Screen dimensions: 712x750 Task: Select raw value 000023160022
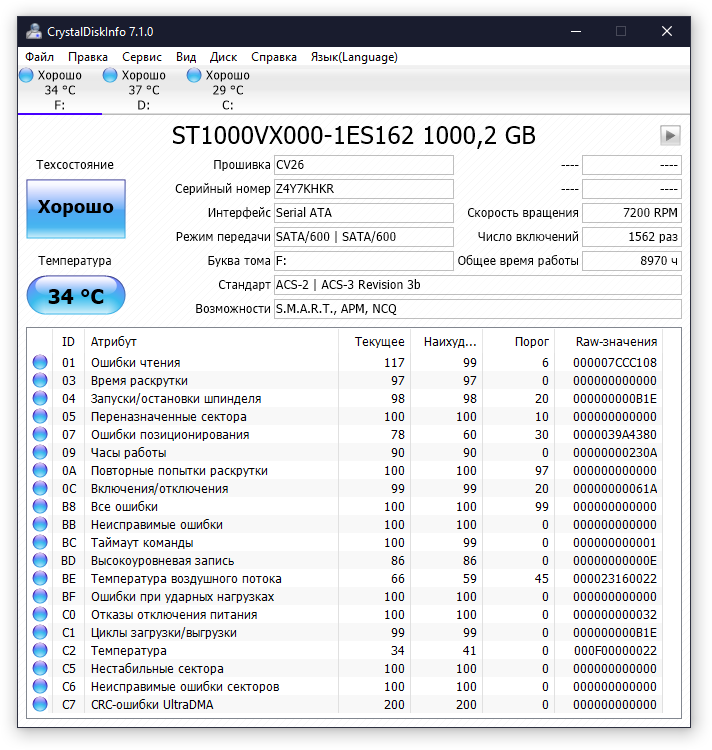615,578
